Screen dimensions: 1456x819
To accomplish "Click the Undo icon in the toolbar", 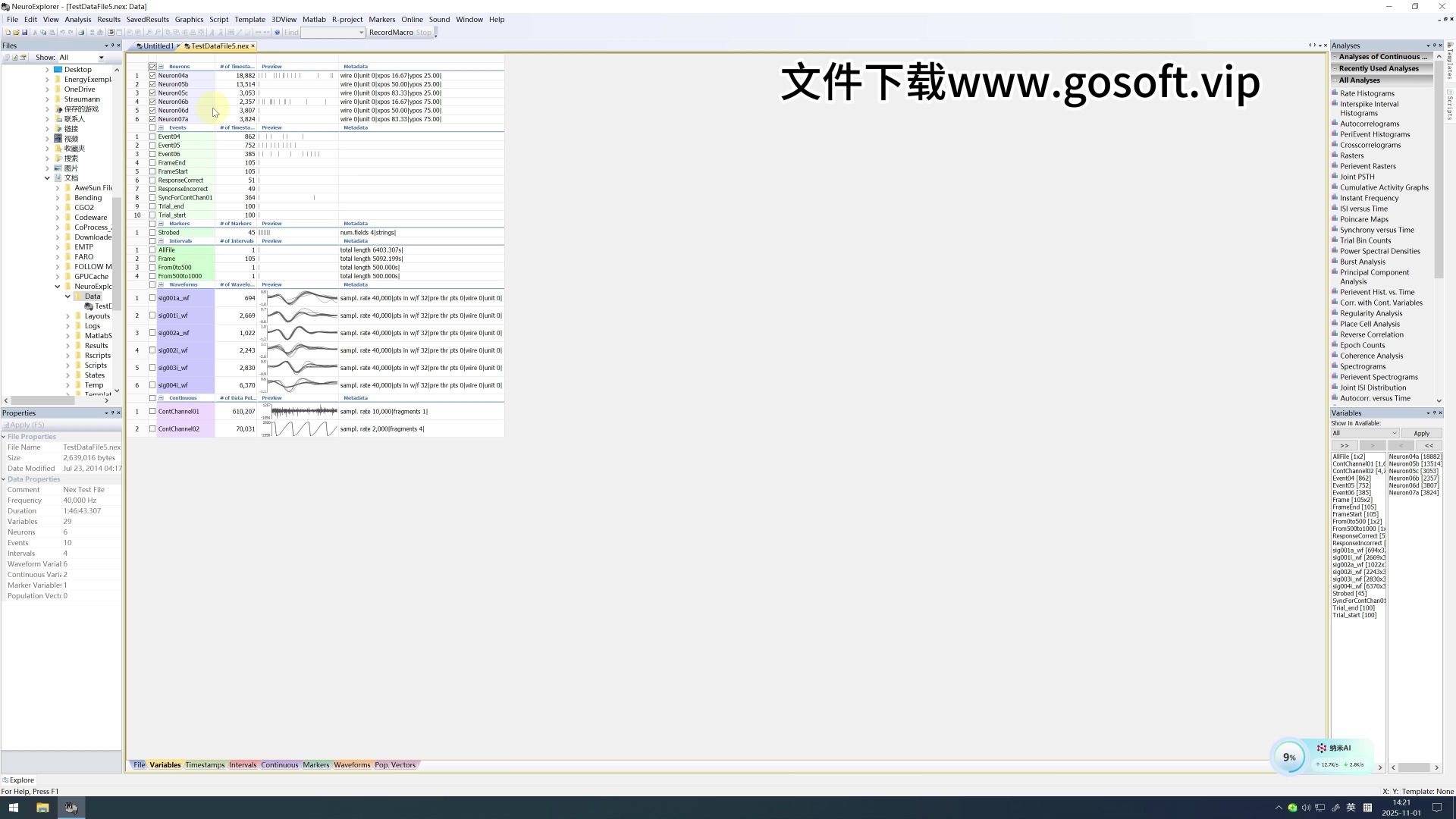I will click(x=63, y=32).
